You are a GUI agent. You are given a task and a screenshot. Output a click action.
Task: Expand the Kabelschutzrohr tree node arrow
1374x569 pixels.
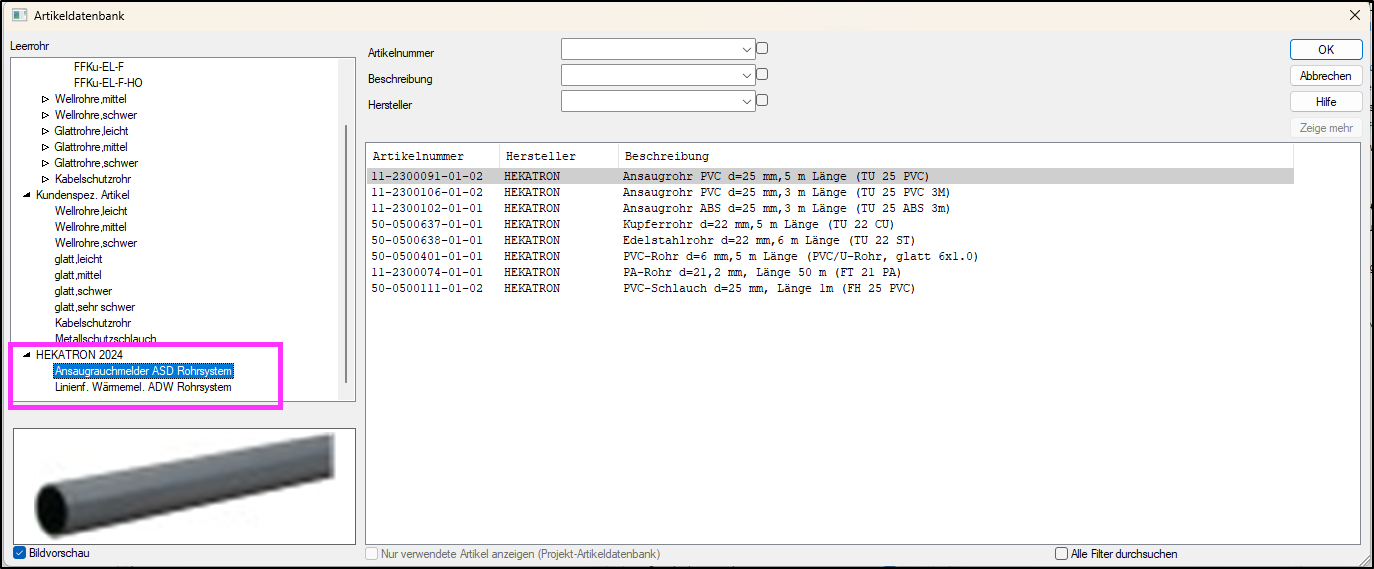(45, 179)
